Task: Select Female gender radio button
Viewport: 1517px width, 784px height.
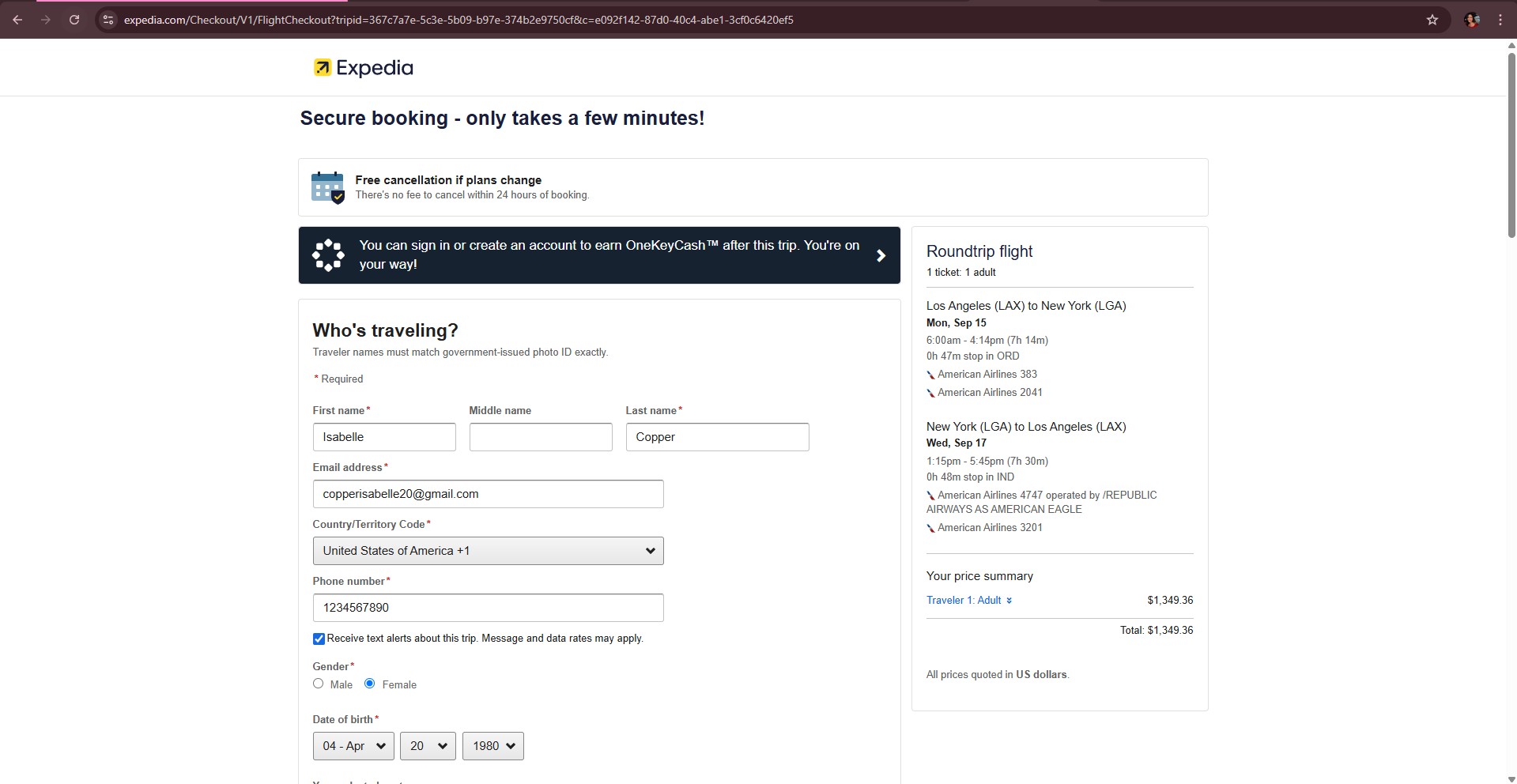Action: (x=369, y=684)
